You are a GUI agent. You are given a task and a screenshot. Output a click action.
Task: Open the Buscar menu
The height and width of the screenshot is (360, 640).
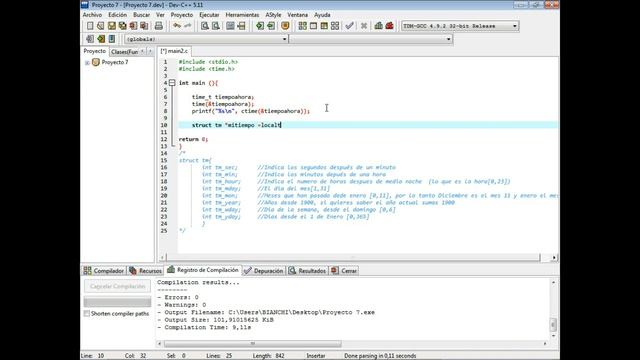[x=141, y=15]
